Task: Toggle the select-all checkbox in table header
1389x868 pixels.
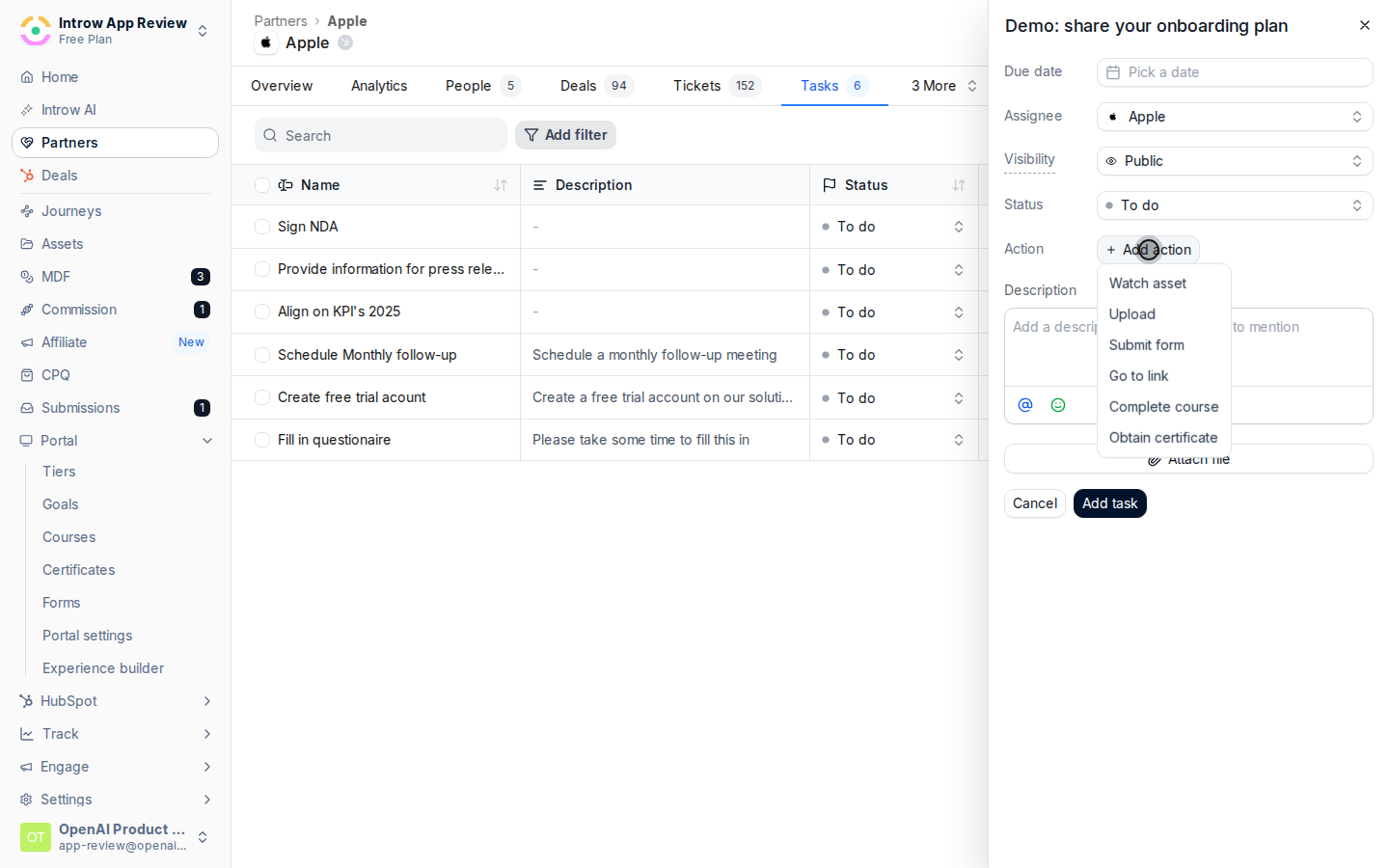Action: pyautogui.click(x=262, y=185)
